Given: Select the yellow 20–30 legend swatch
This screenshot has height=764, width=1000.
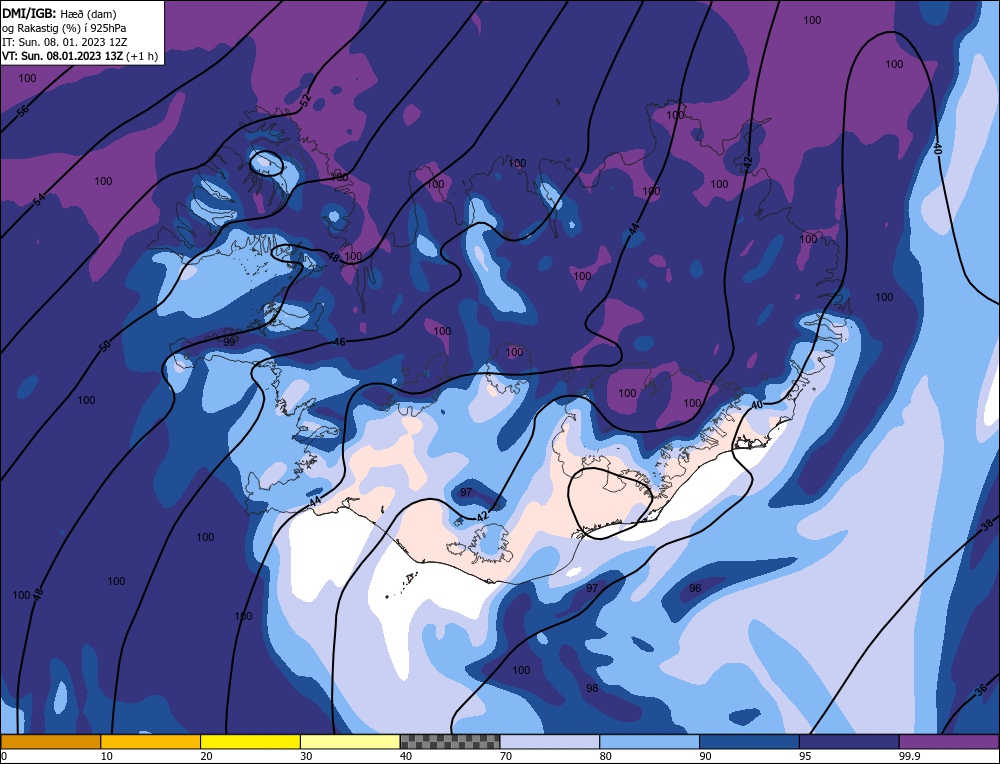Looking at the screenshot, I should pyautogui.click(x=250, y=741).
